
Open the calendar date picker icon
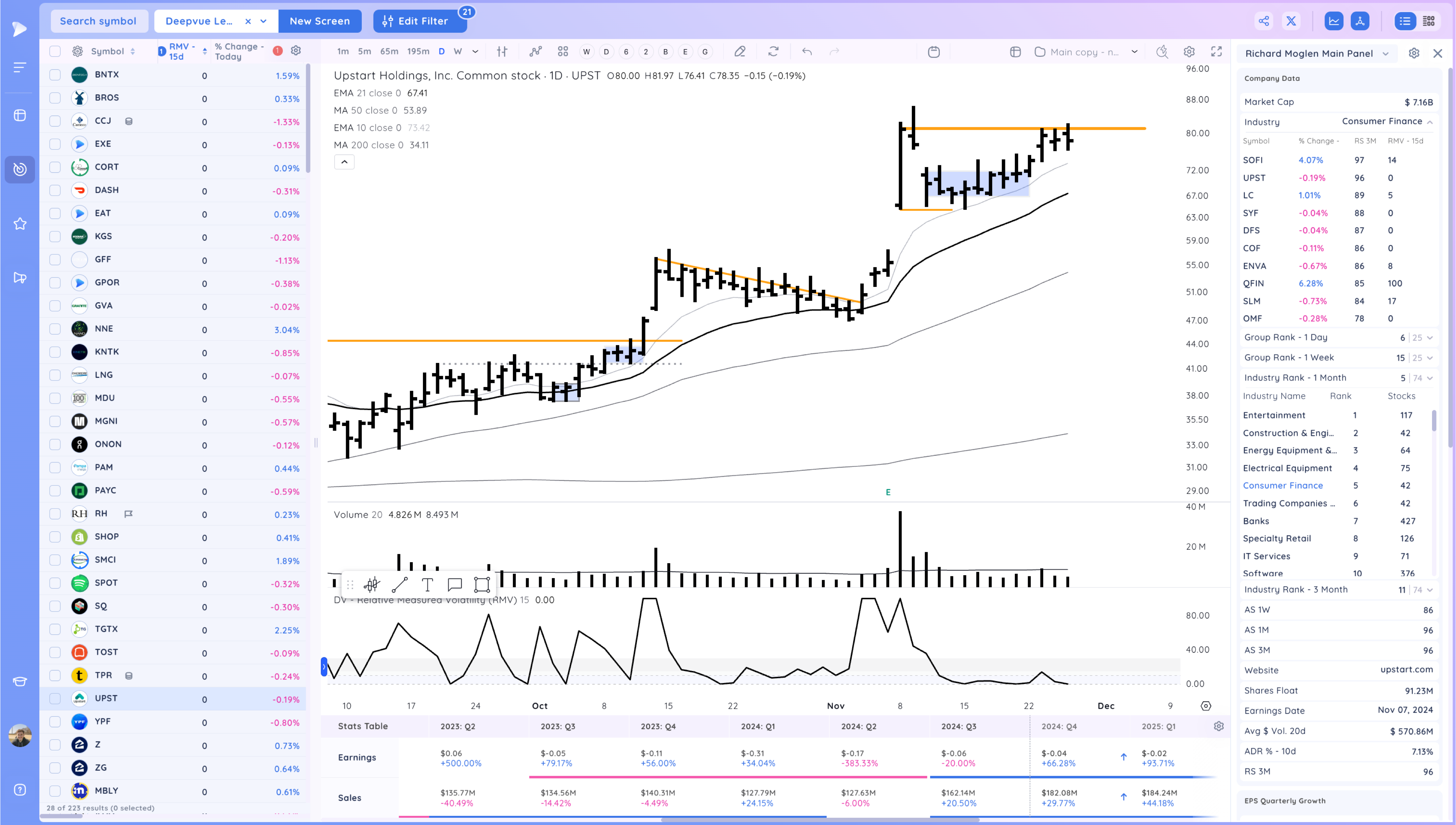(x=934, y=52)
